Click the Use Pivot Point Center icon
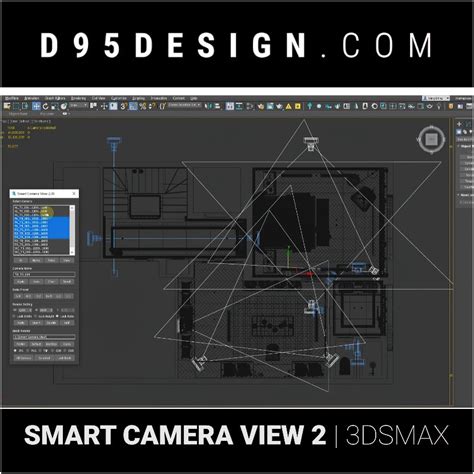474x474 pixels. coord(94,106)
